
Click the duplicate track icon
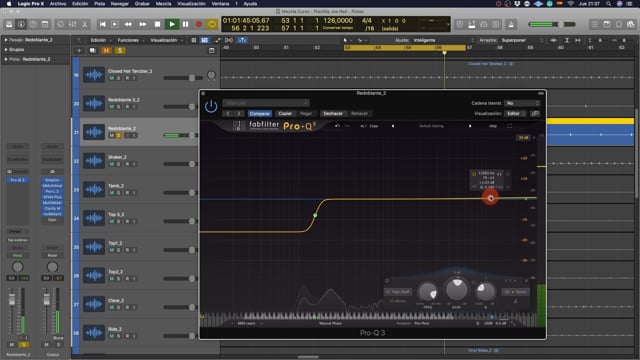[x=93, y=51]
